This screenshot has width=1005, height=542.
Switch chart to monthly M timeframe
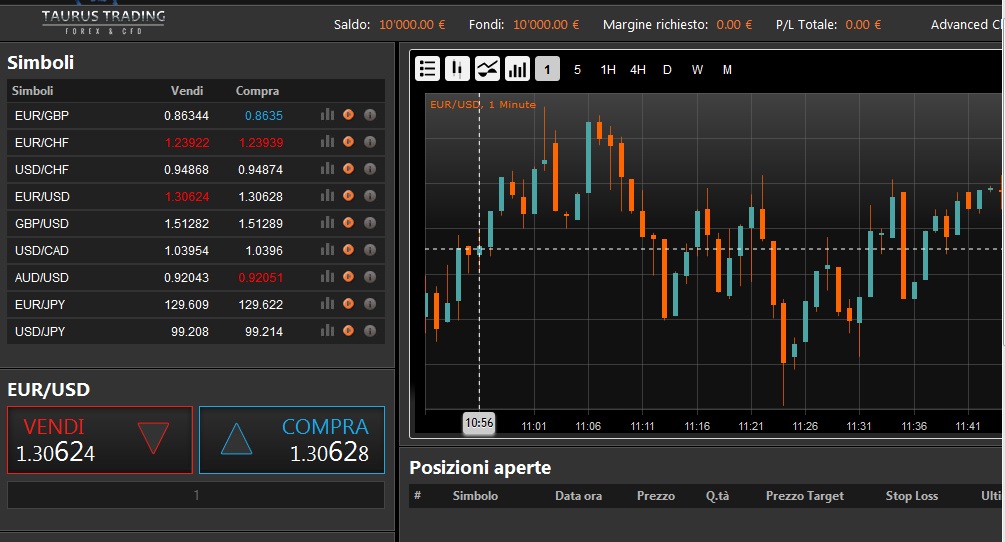tap(727, 70)
